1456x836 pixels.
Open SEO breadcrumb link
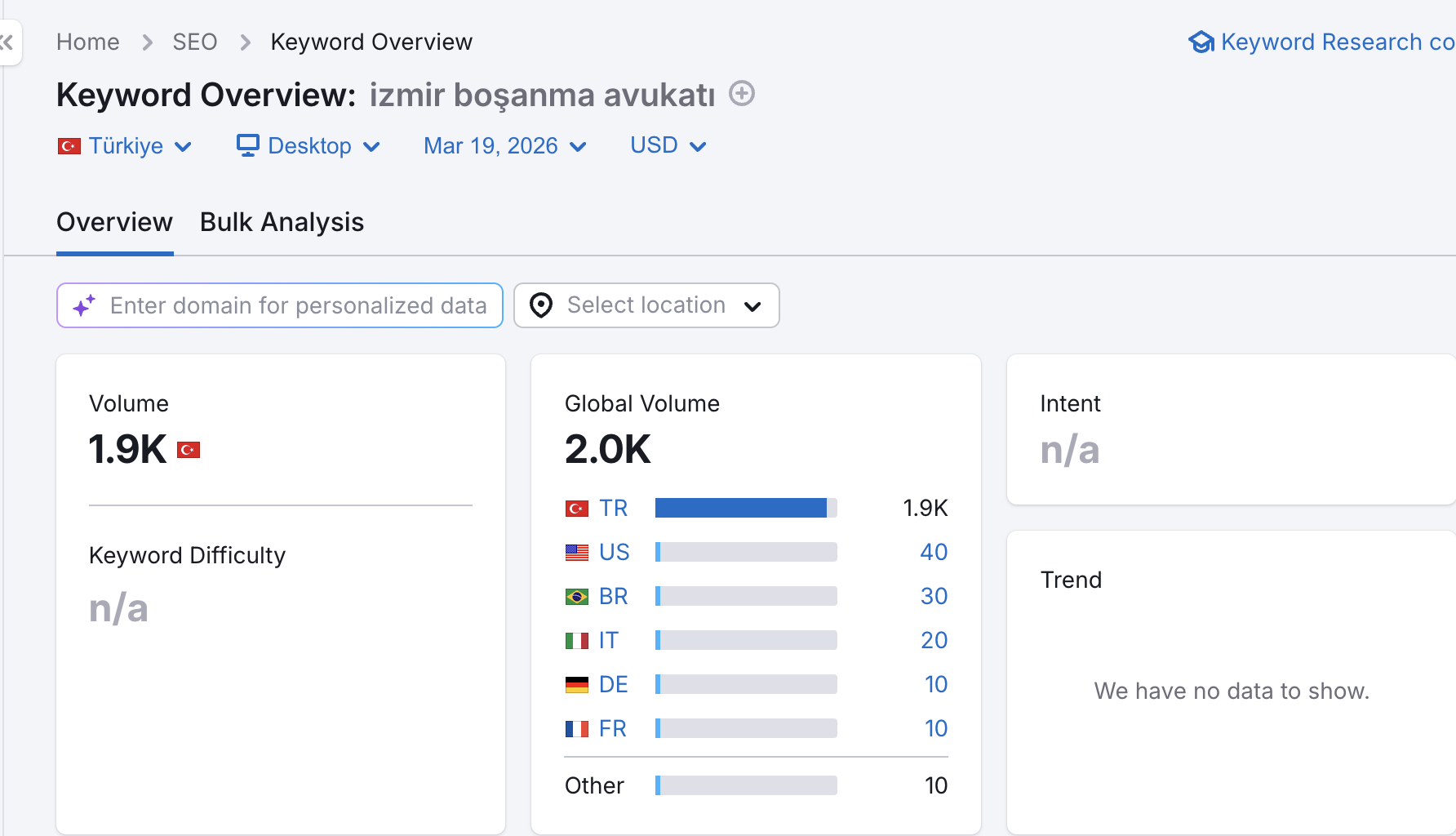point(194,42)
